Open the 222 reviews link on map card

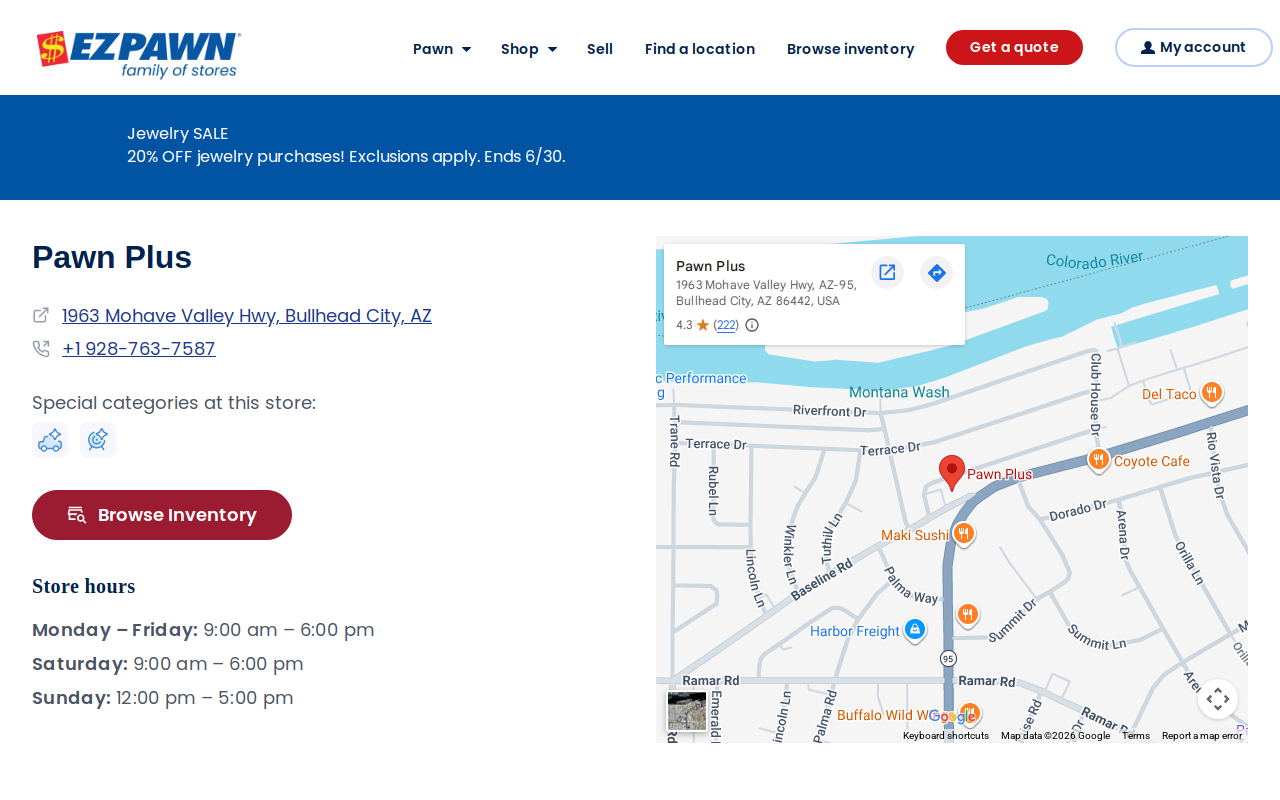[727, 325]
